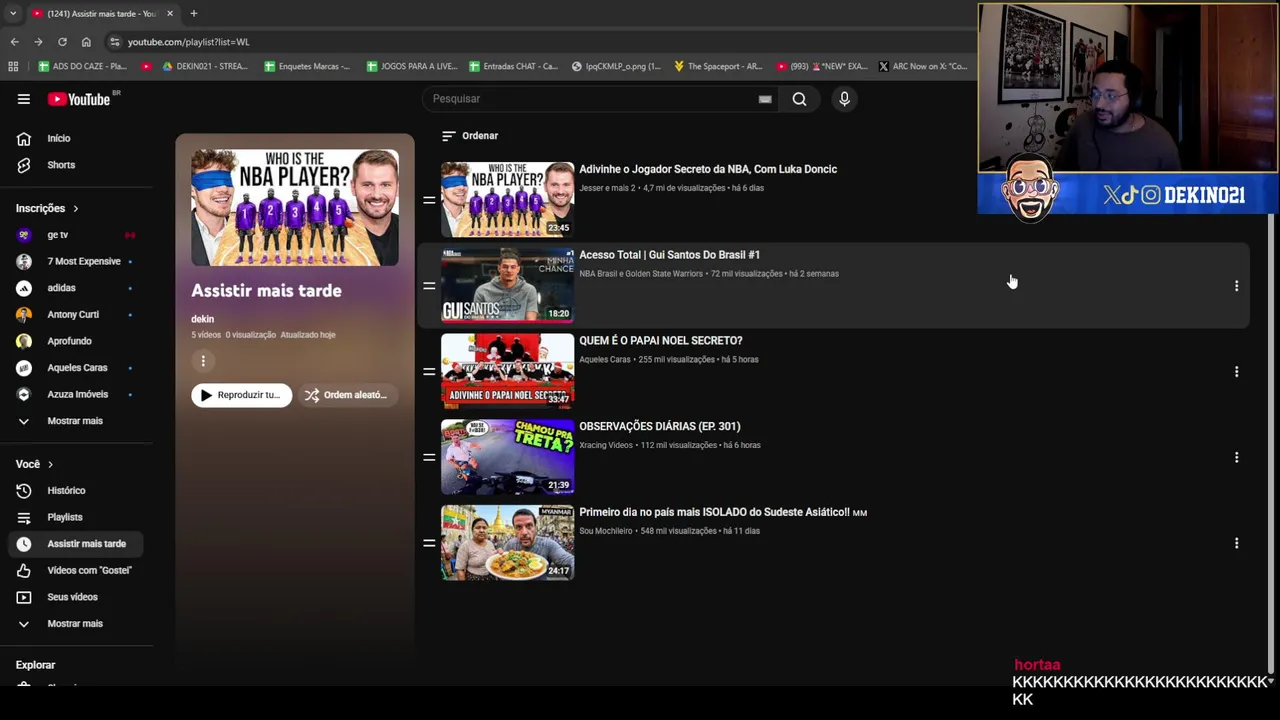Viewport: 1280px width, 720px height.
Task: Open the DEKINO21 - STREA bookmark
Action: click(205, 66)
